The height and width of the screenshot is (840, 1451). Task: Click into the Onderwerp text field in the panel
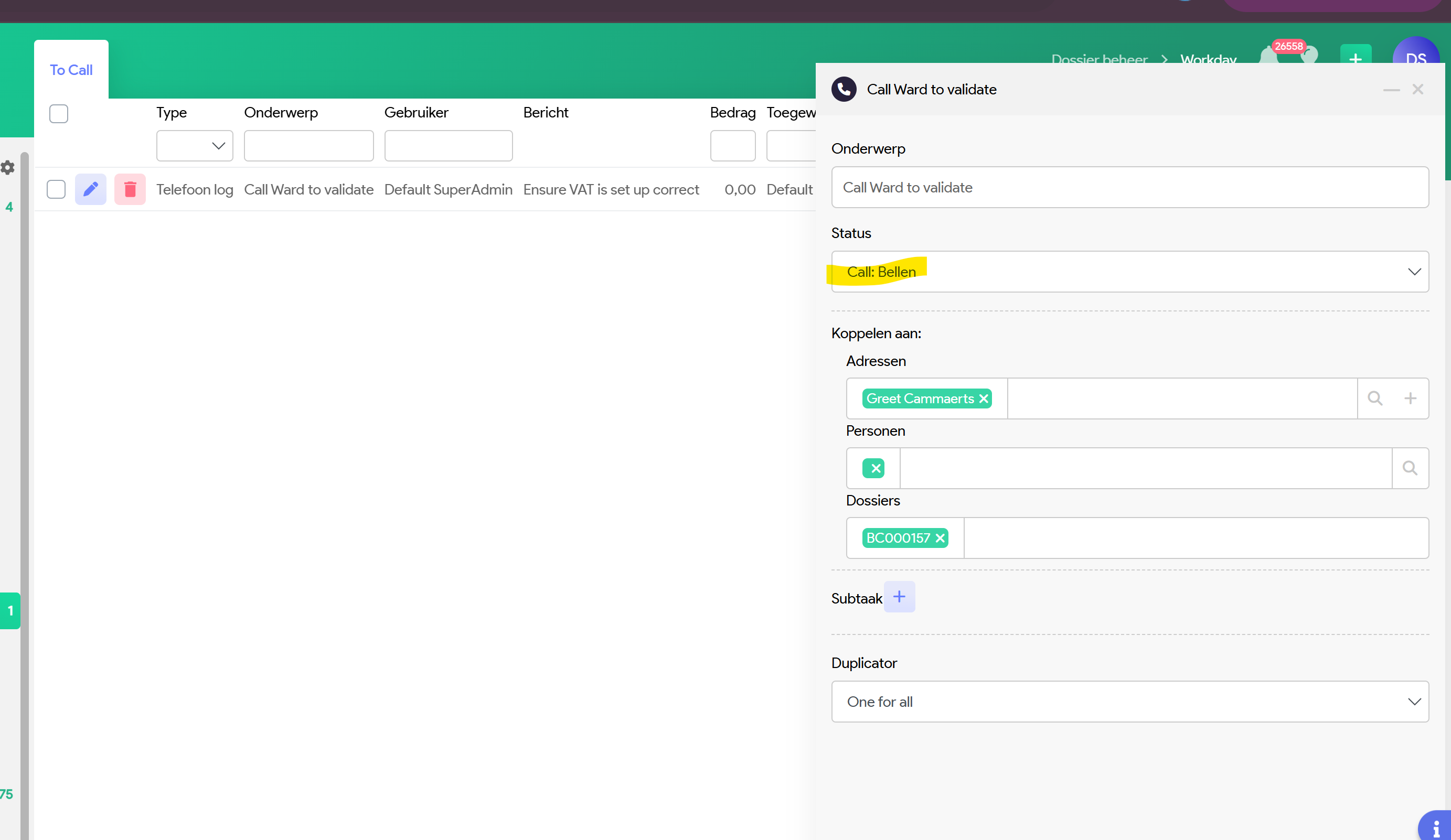1129,188
